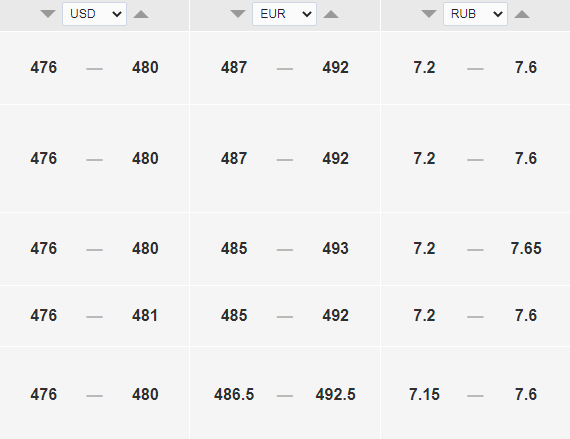This screenshot has width=570, height=439.
Task: Sort EUR buy rate descending arrow
Action: [238, 14]
